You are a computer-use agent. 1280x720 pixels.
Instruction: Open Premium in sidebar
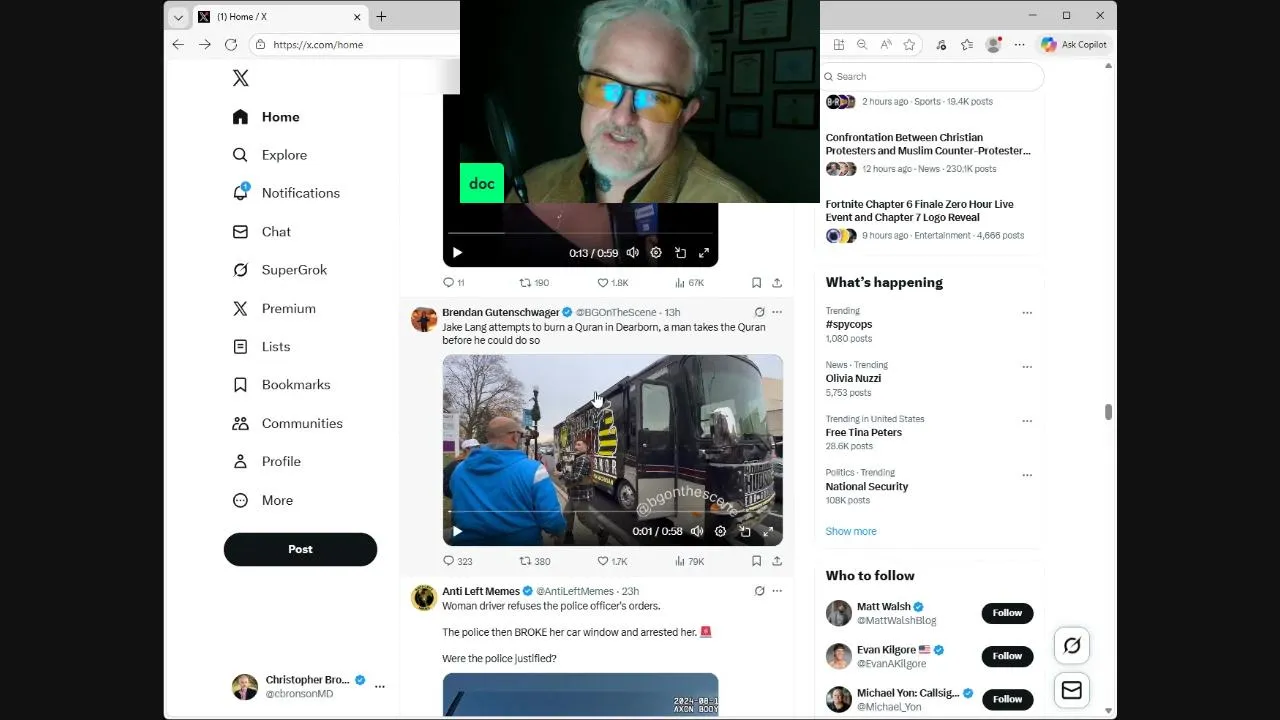(x=274, y=309)
